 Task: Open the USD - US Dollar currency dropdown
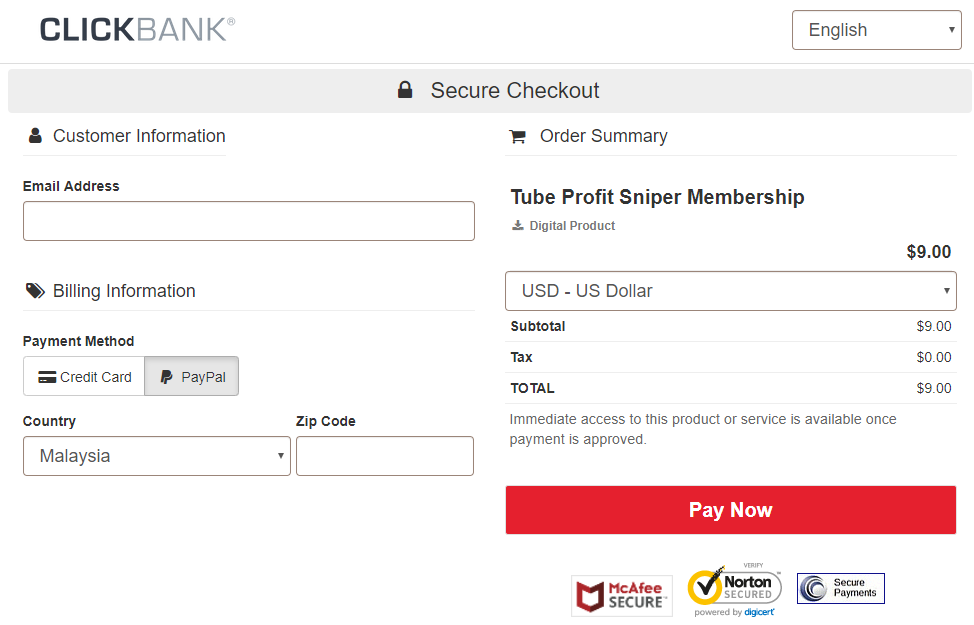click(x=730, y=291)
